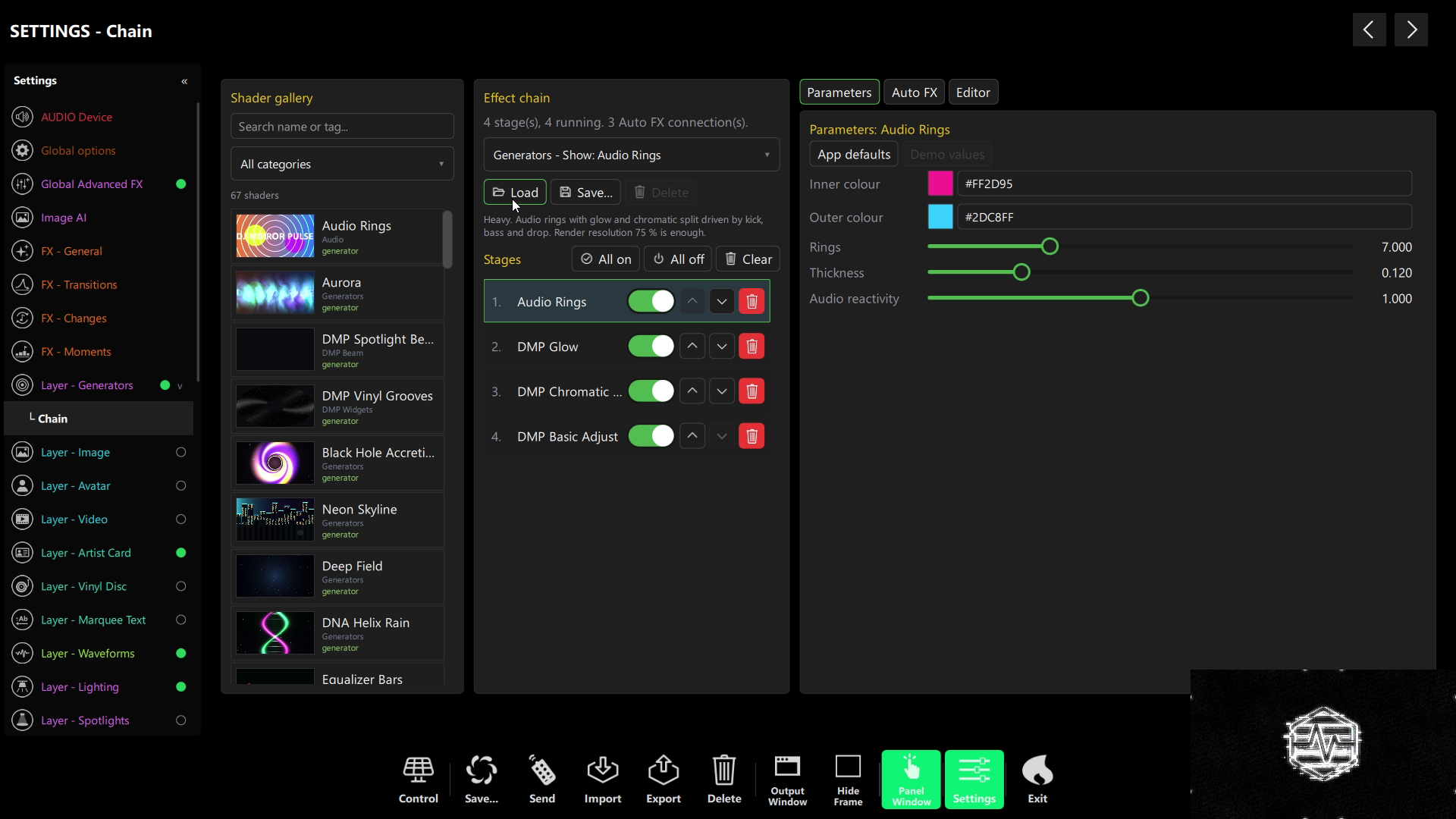Toggle the DMP Basic Adjust stage switch
Screen dimensions: 1456x819
pyautogui.click(x=651, y=436)
